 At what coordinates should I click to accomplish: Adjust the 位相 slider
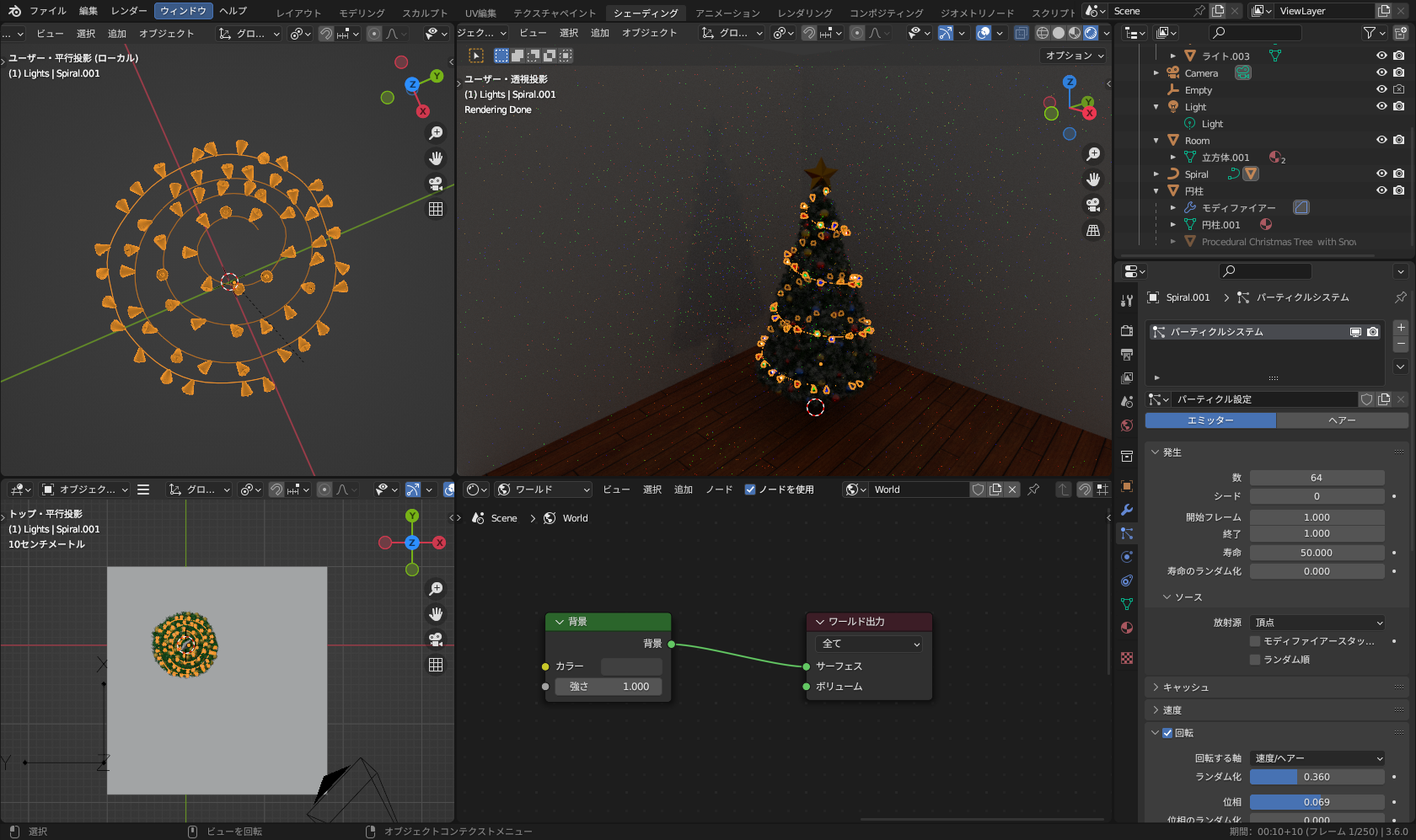click(1317, 802)
